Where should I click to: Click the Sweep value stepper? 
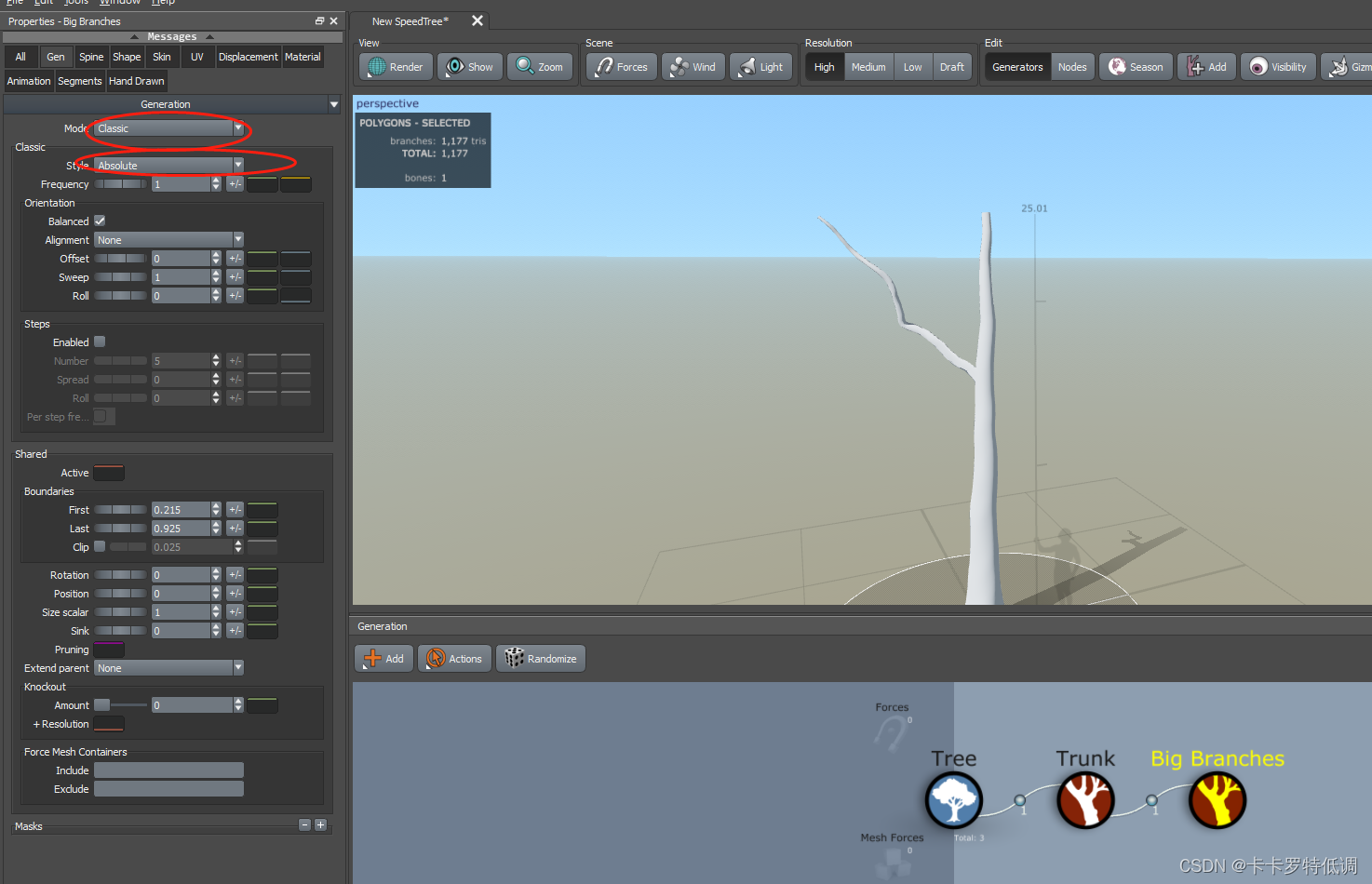(x=216, y=277)
